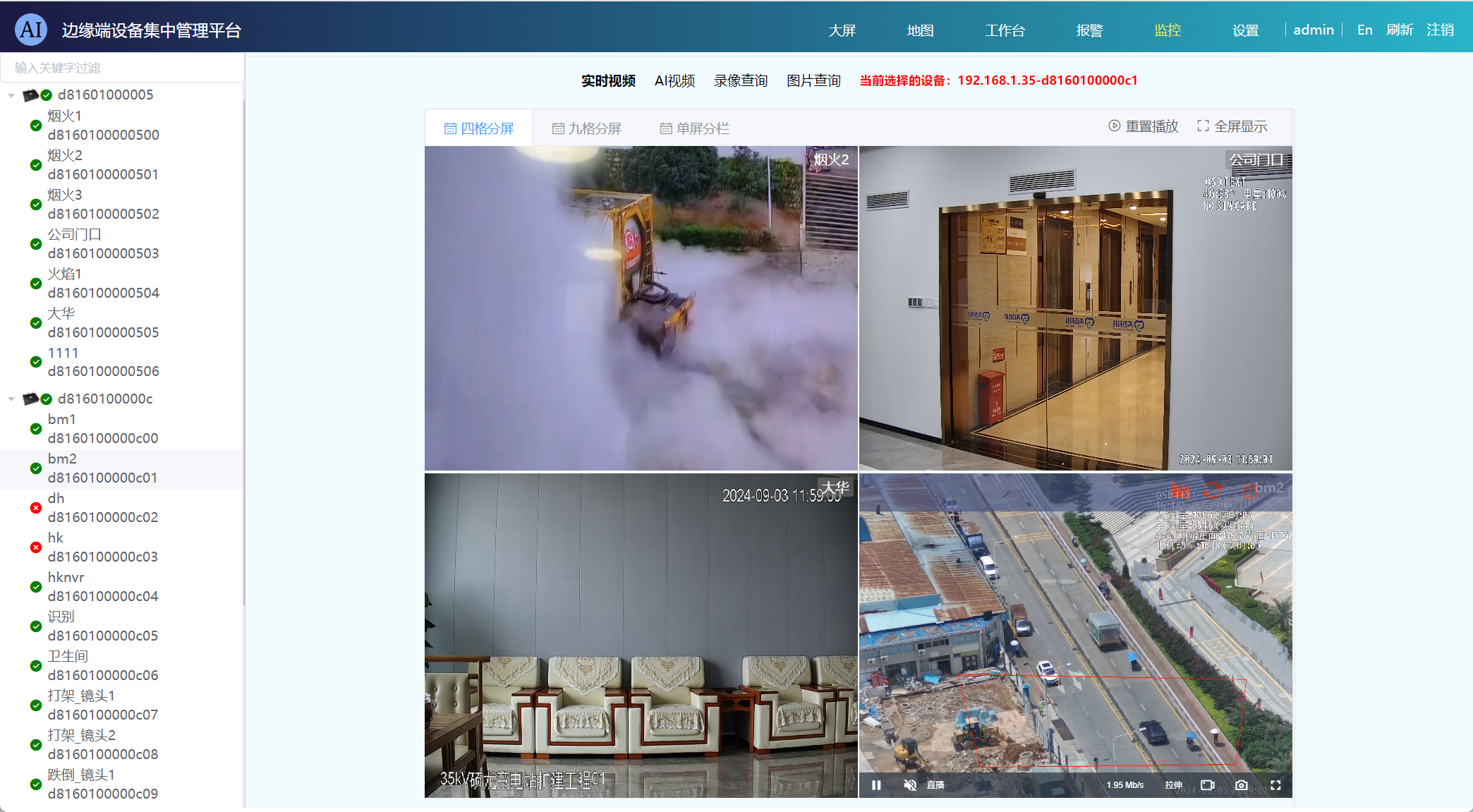Click the 拉伸 stretch video button
The image size is (1473, 812).
(1173, 785)
